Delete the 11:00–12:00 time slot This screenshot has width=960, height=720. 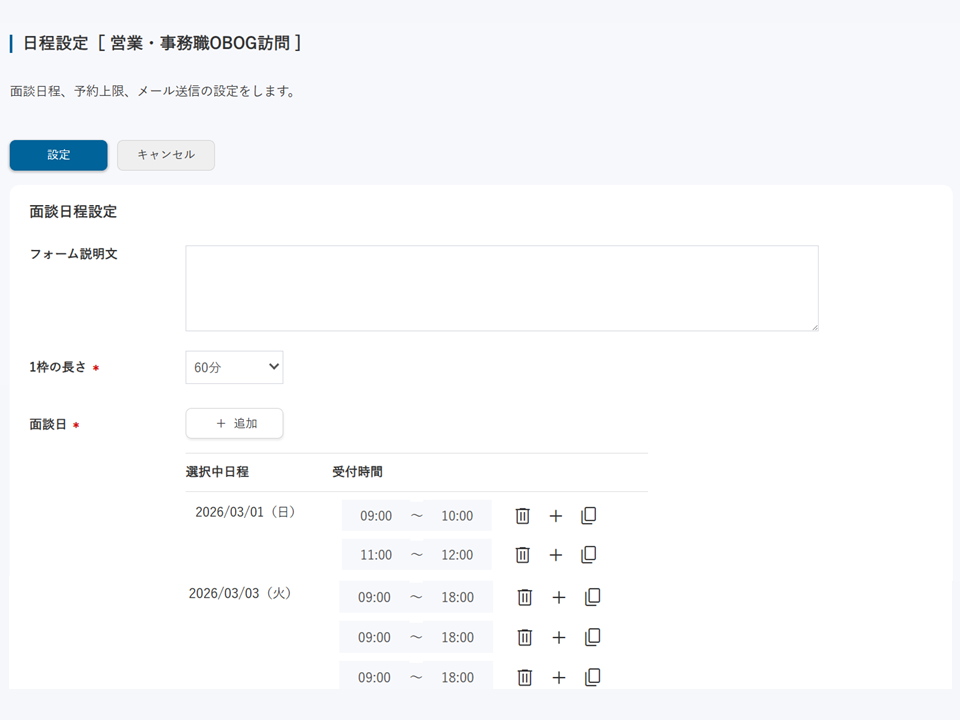tap(521, 555)
